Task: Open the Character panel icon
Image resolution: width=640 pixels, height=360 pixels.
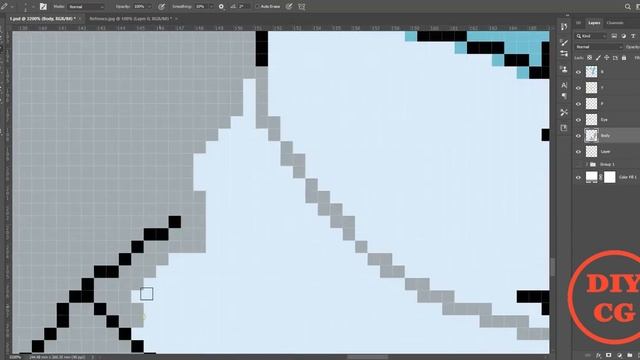Action: point(564,85)
